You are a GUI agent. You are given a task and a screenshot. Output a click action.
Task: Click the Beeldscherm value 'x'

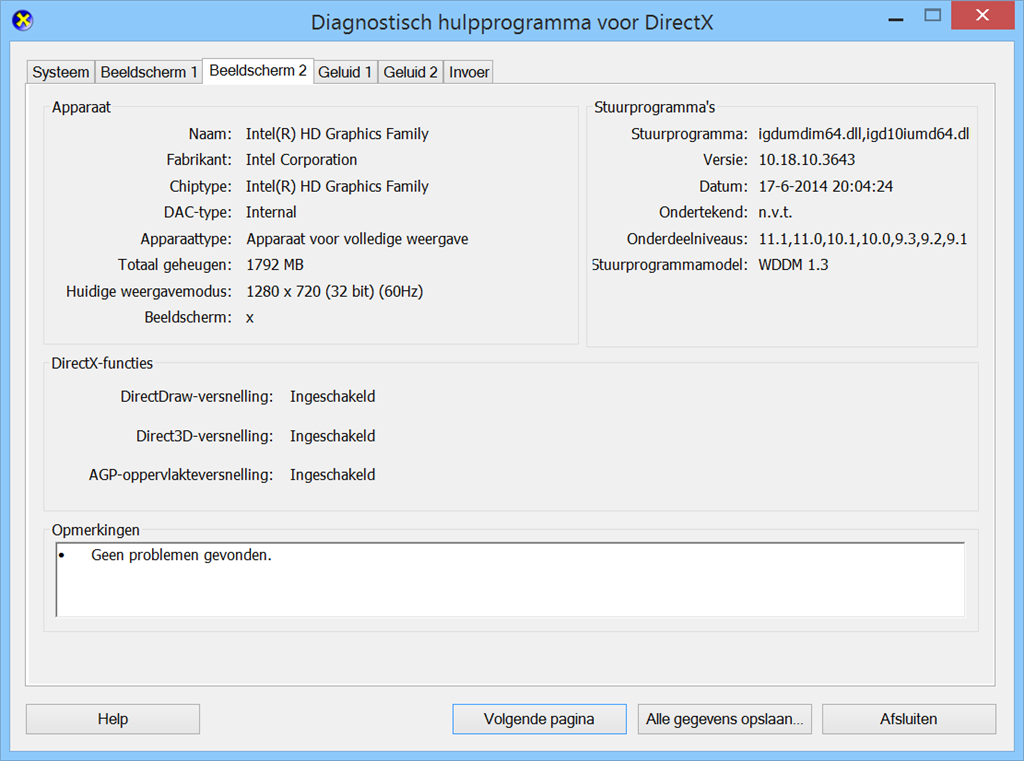[x=249, y=318]
